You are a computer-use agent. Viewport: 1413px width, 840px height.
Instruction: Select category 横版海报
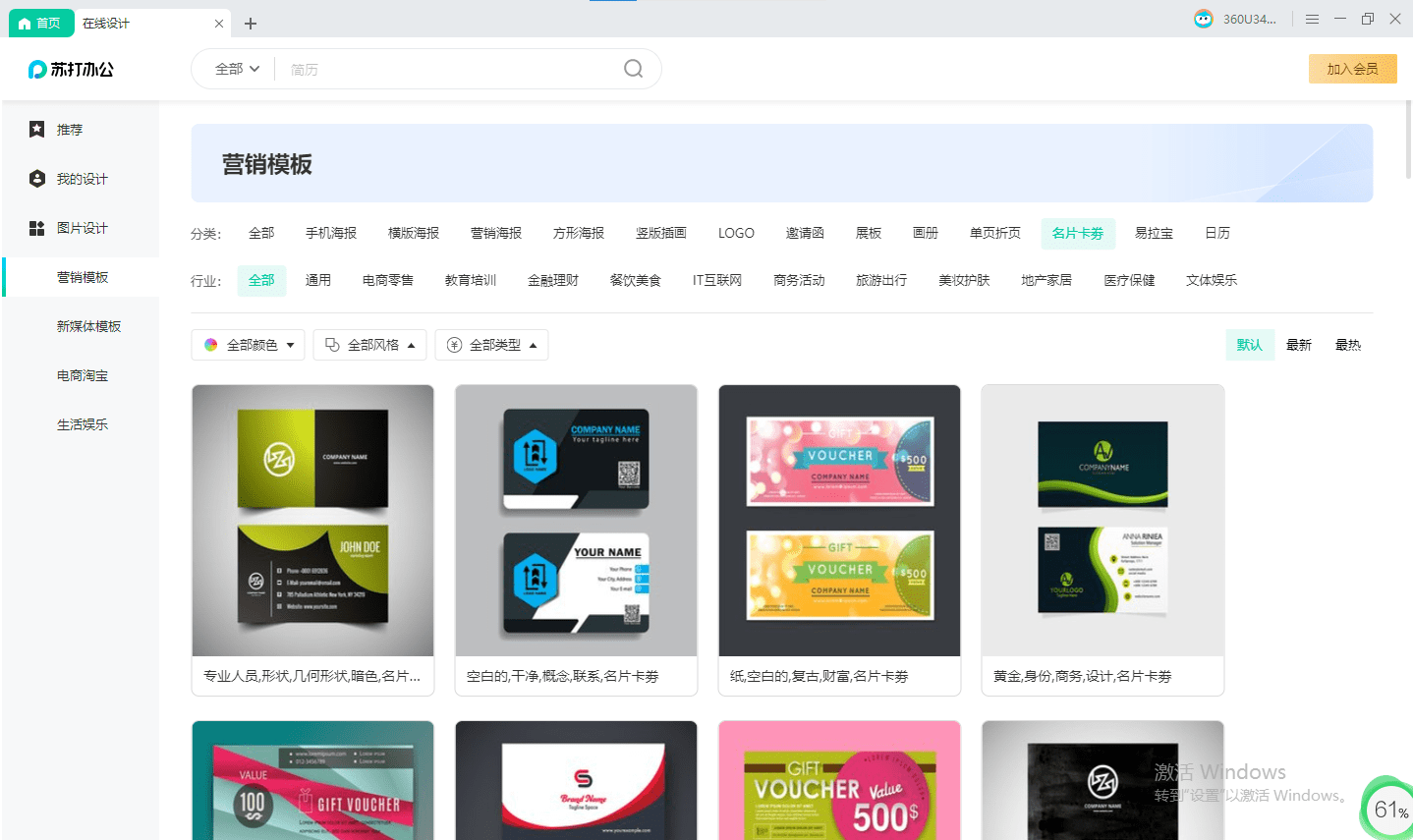click(414, 233)
